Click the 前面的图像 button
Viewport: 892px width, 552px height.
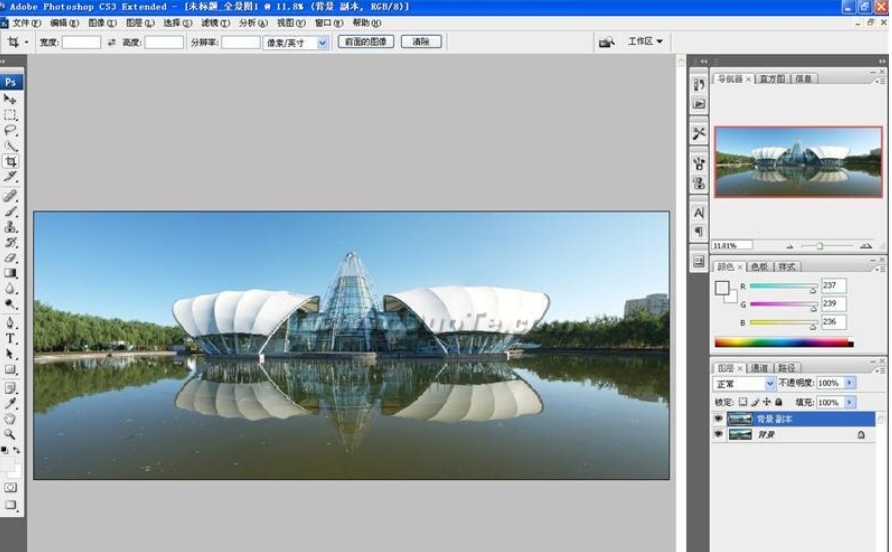coord(365,42)
